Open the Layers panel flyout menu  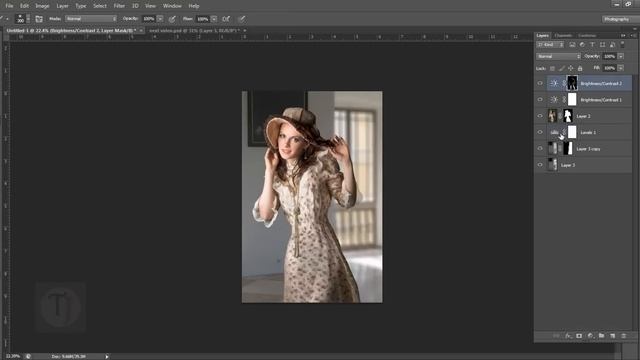633,36
